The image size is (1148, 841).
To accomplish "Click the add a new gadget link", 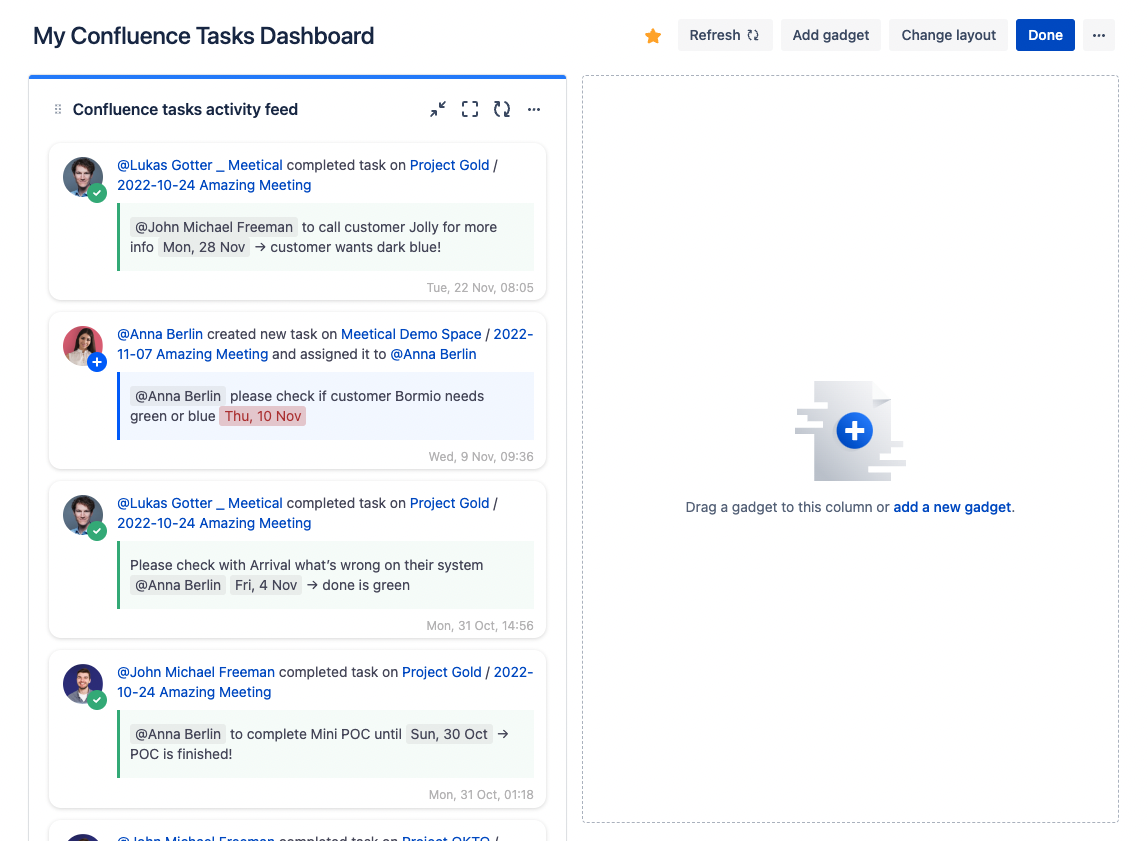I will pos(952,507).
